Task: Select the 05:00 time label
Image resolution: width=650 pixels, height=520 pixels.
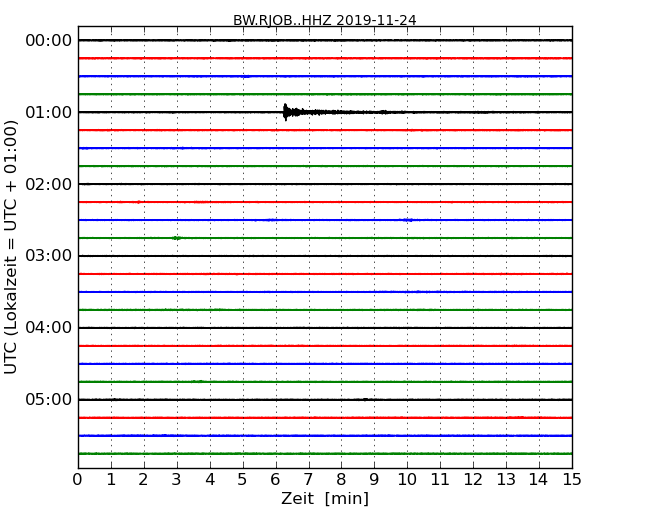Action: (49, 399)
